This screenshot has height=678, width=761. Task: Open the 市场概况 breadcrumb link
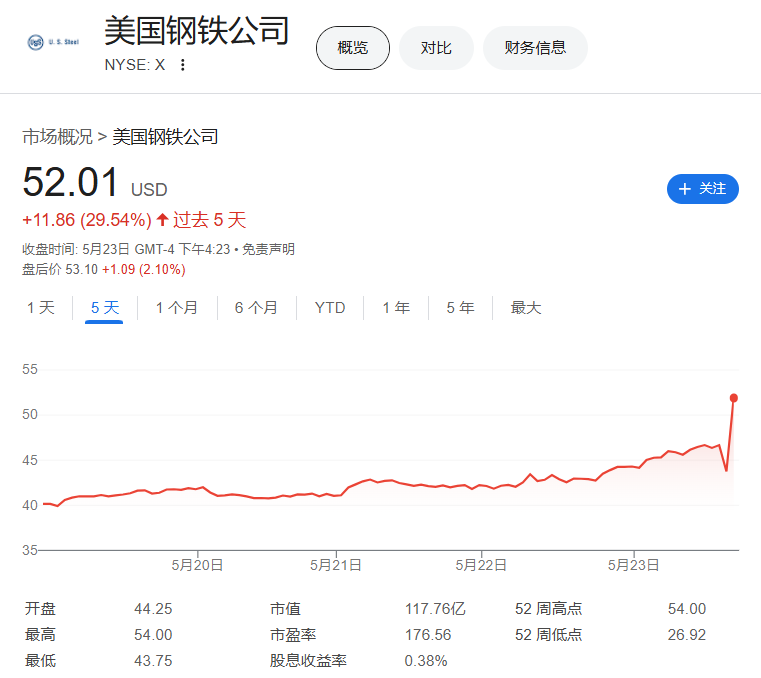point(57,137)
